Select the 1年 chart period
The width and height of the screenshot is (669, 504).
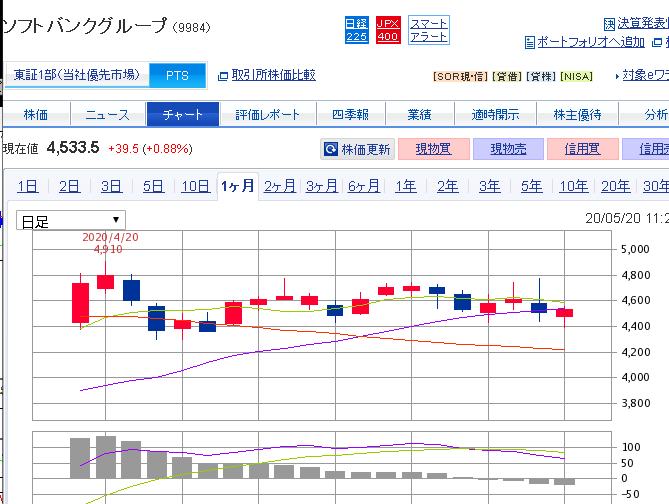(x=405, y=185)
